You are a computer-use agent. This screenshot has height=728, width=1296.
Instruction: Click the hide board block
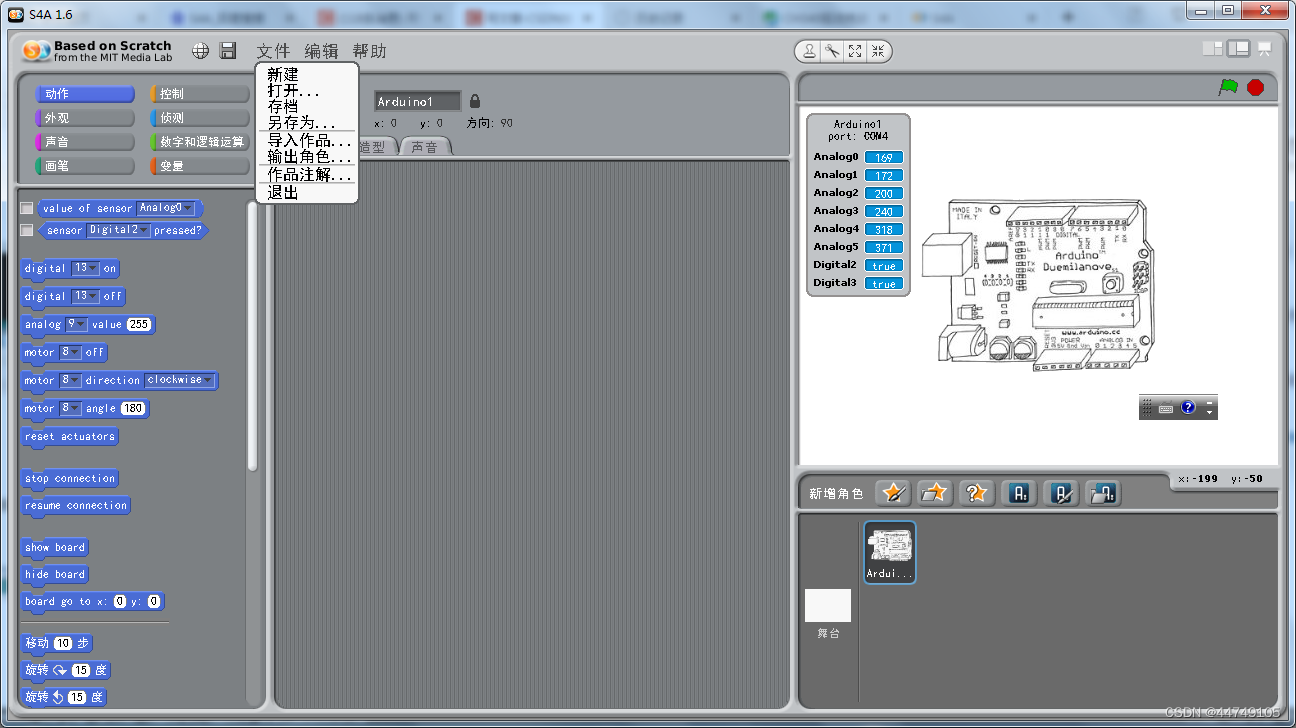point(55,574)
